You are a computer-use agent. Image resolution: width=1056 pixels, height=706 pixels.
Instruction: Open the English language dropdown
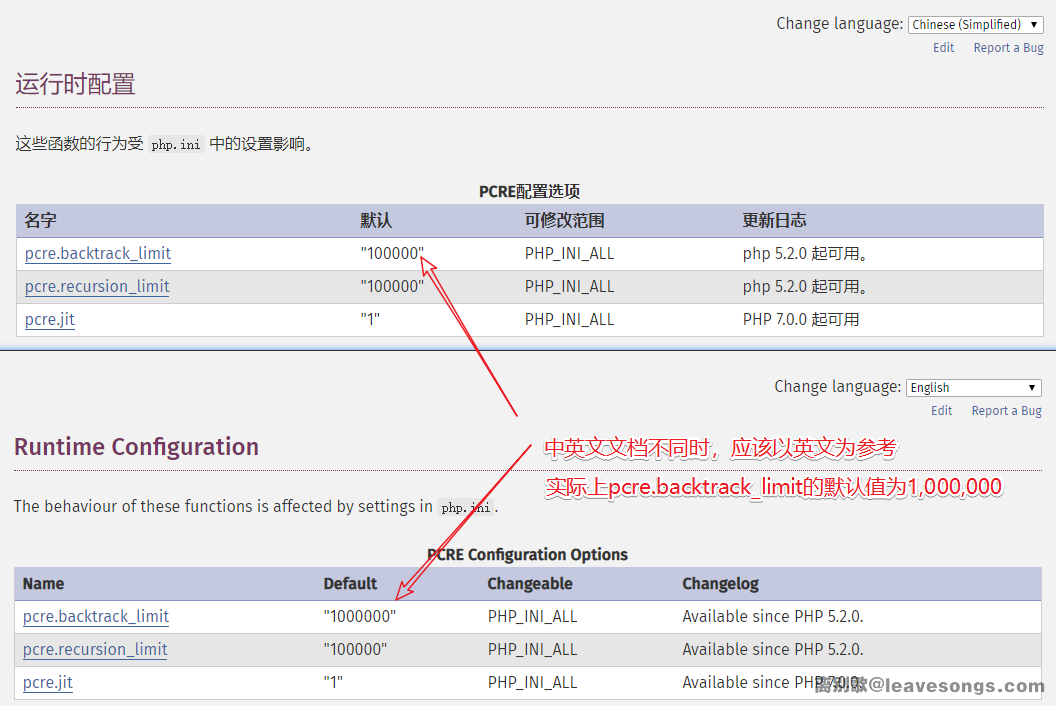[x=973, y=388]
